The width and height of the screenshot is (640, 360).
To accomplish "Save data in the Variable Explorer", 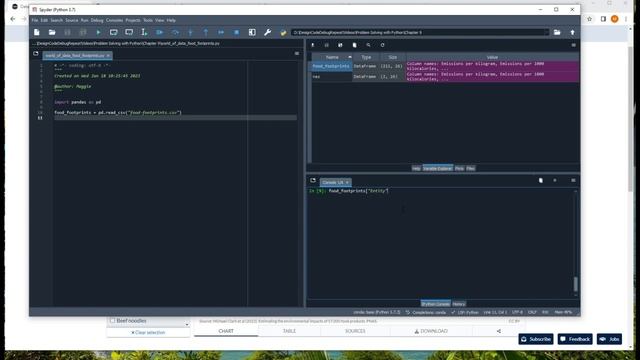I will coord(327,45).
